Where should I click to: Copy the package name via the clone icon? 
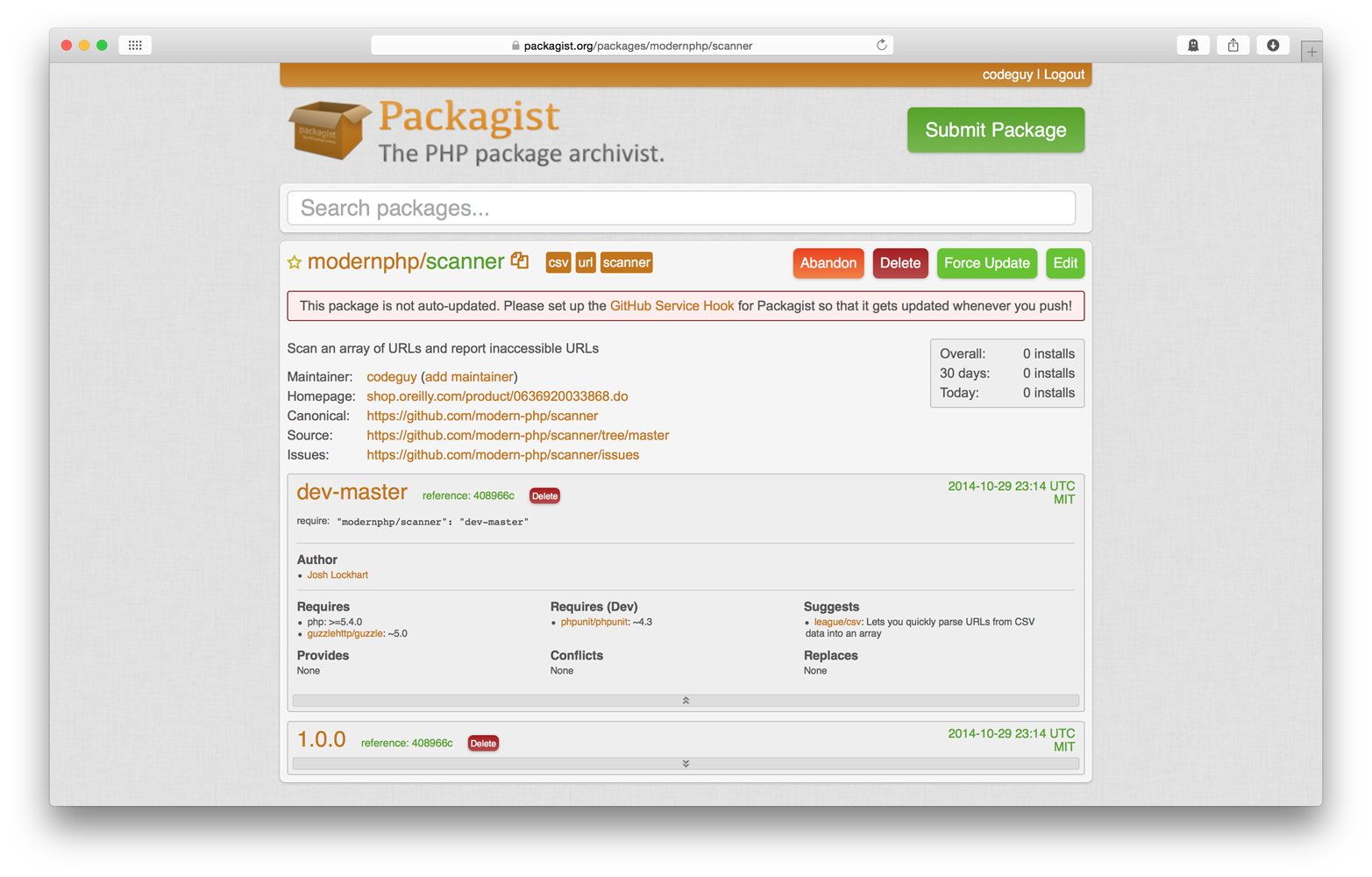tap(519, 261)
